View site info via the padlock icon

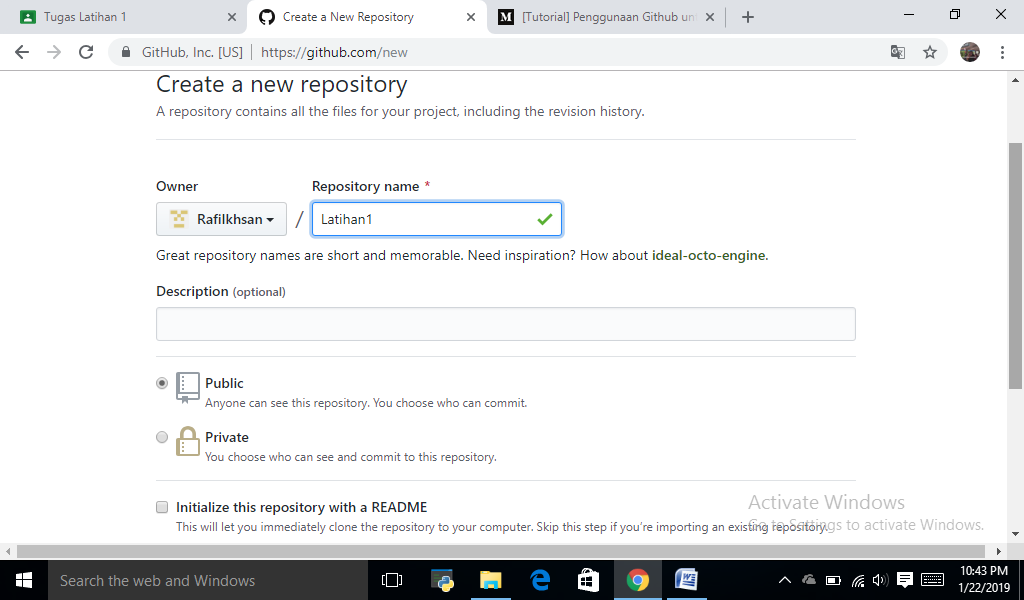point(126,52)
